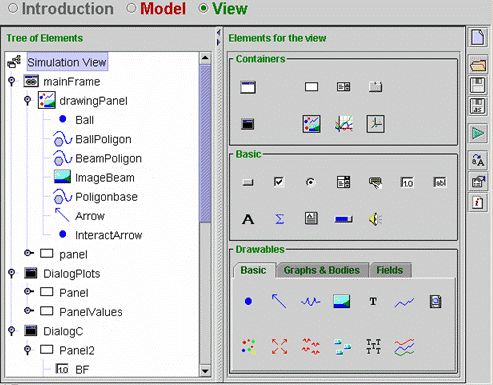Select the TraceSet multicolor lines drawable
This screenshot has height=385, width=493.
coord(404,347)
